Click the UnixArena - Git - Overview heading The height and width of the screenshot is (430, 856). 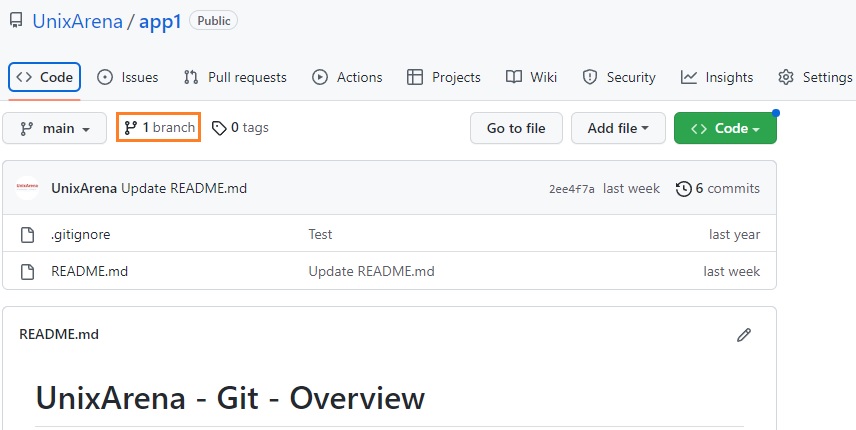[230, 398]
